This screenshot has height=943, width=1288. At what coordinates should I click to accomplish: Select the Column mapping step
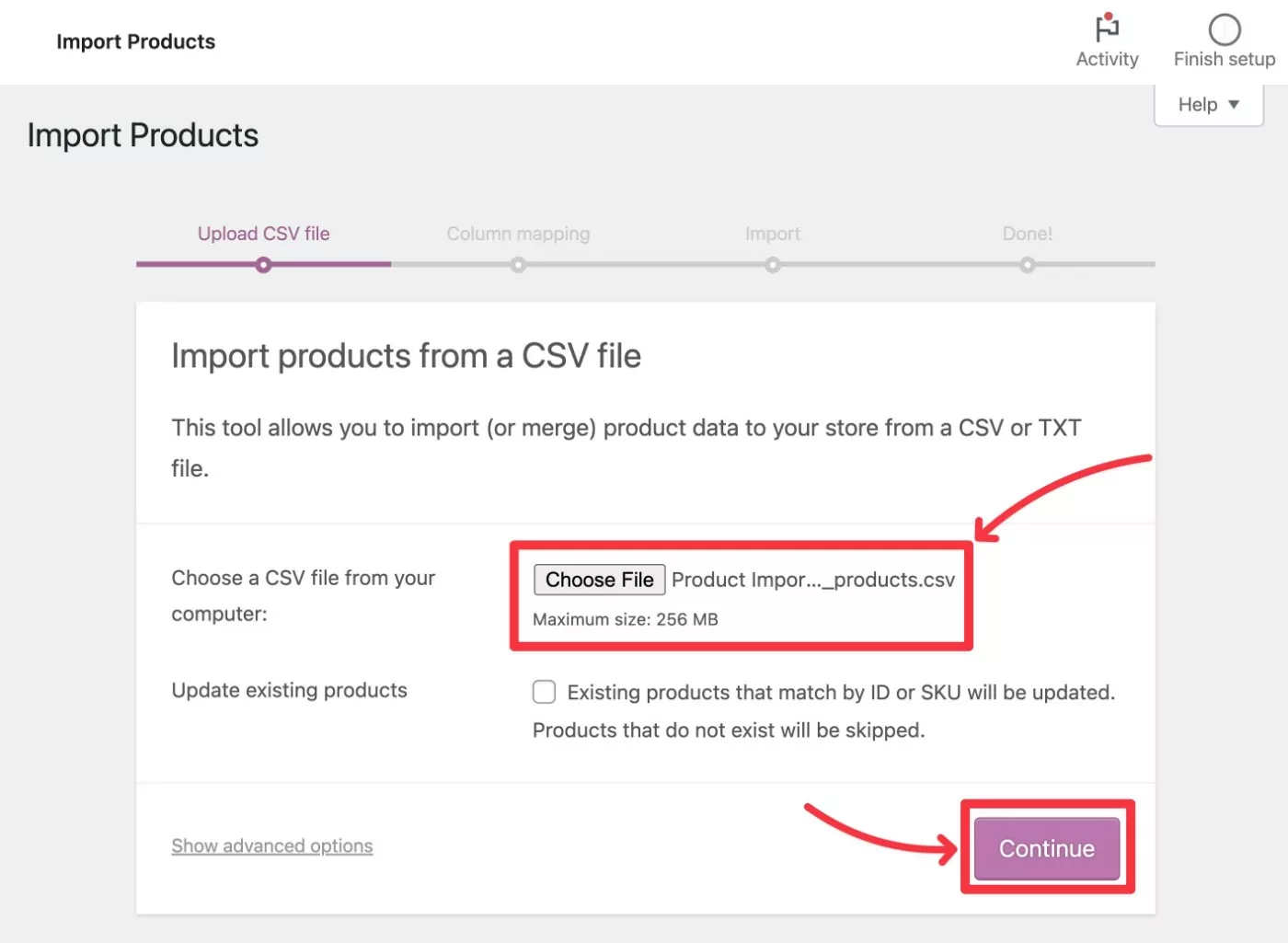[518, 234]
